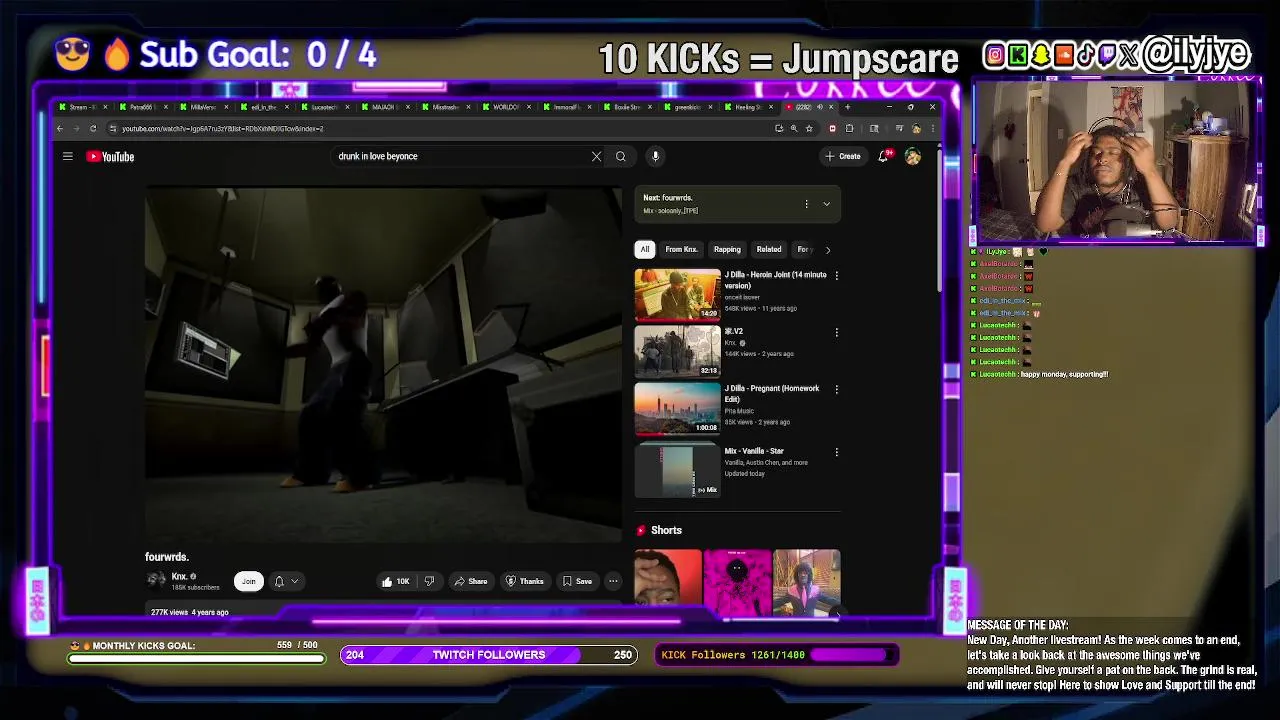Open the red extension icon in the toolbar
Image resolution: width=1280 pixels, height=720 pixels.
832,128
